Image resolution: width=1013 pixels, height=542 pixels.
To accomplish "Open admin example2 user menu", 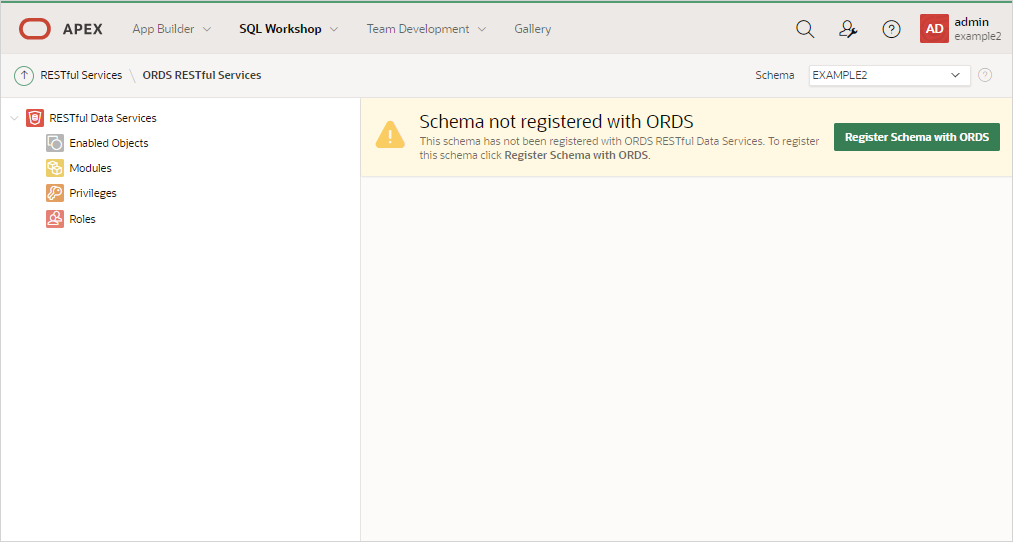I will 961,29.
